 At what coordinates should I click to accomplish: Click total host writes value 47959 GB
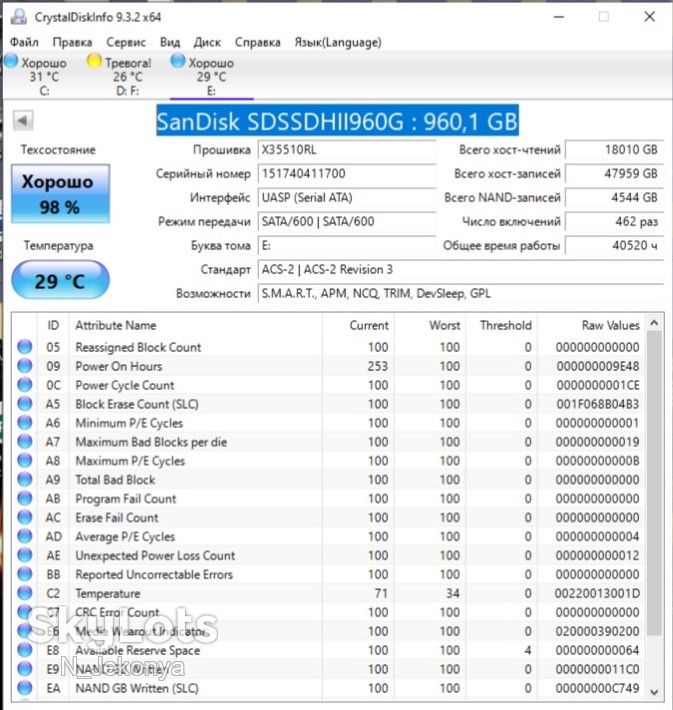(x=615, y=173)
